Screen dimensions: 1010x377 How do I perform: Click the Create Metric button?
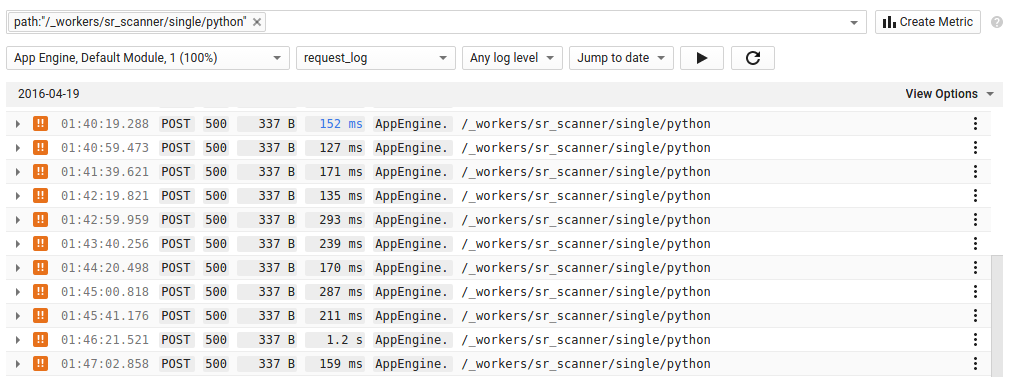click(x=928, y=22)
